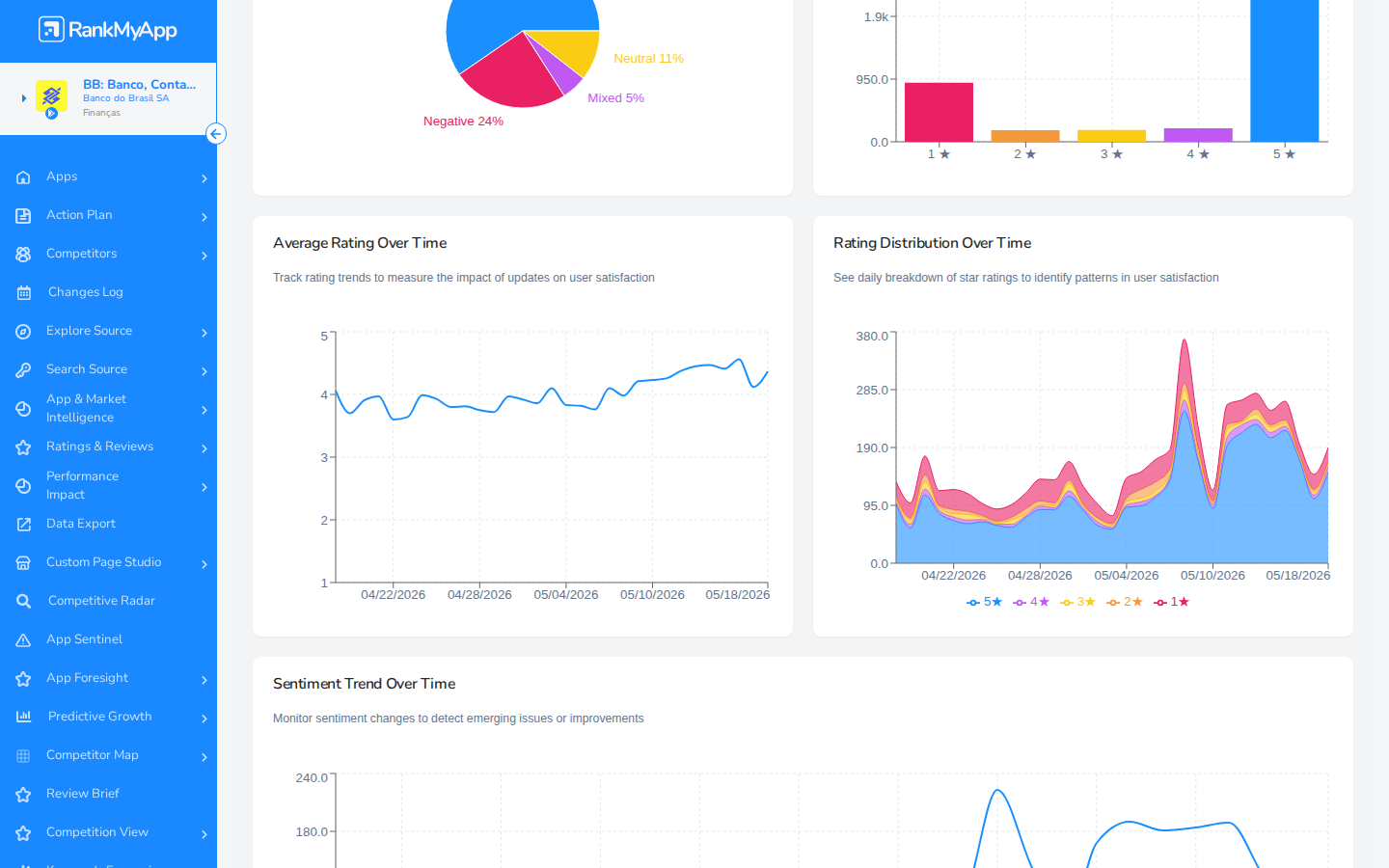
Task: Click the 4-star purple bar
Action: (1198, 135)
